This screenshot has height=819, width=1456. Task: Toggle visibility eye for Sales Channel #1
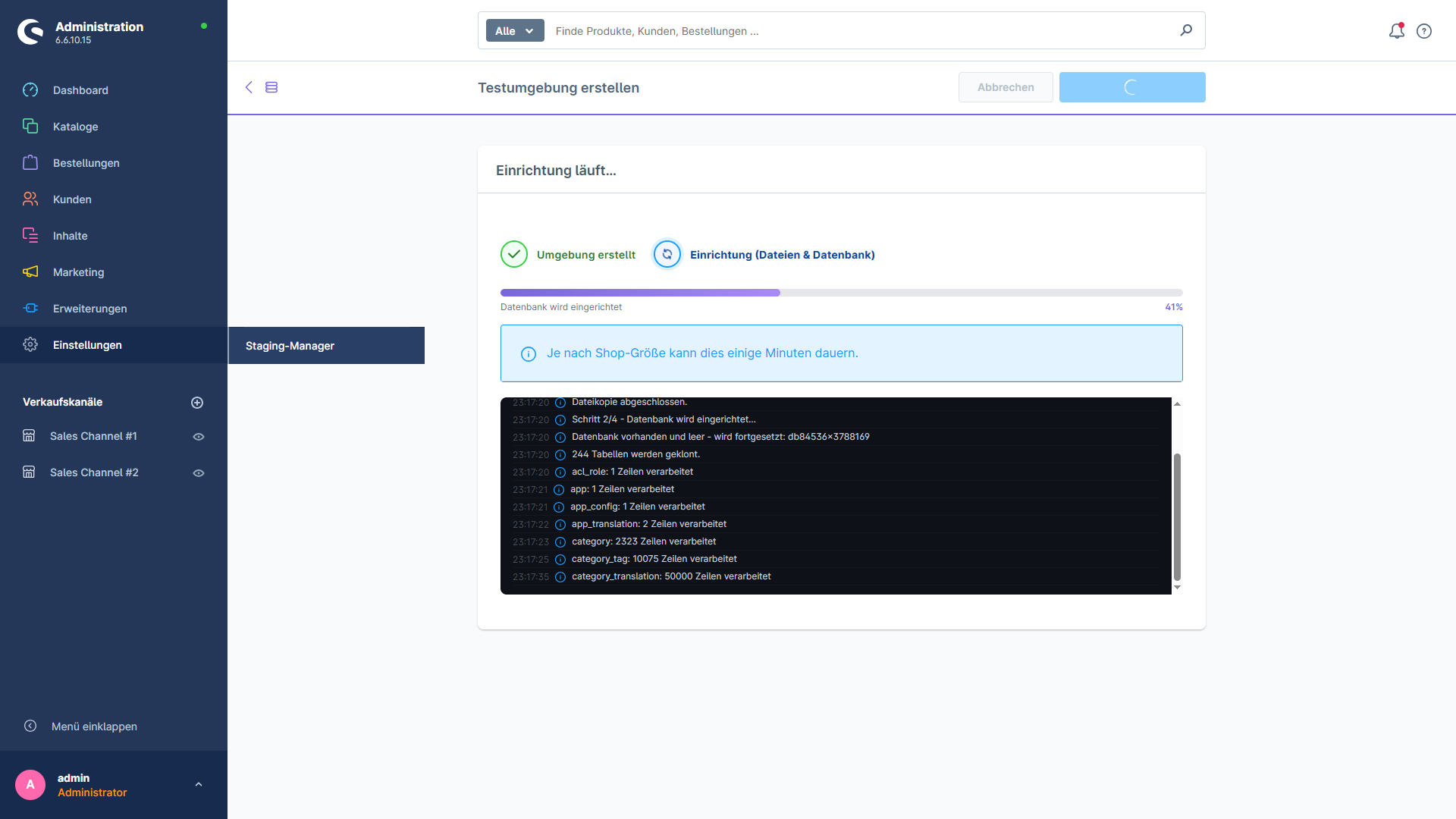pyautogui.click(x=199, y=437)
